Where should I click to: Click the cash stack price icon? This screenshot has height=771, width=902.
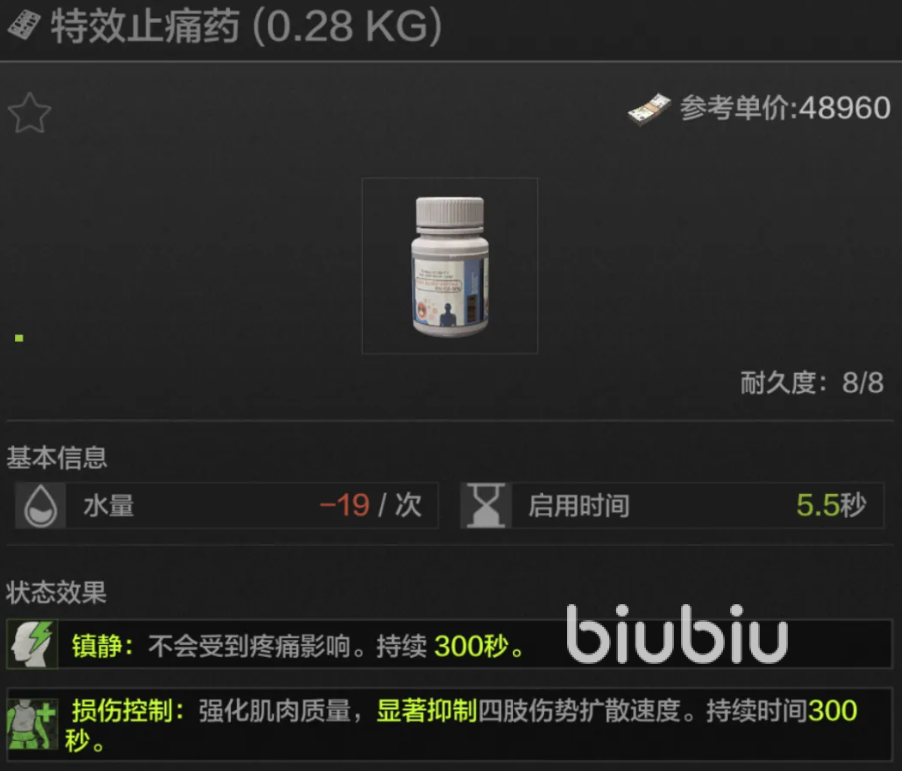click(x=649, y=109)
